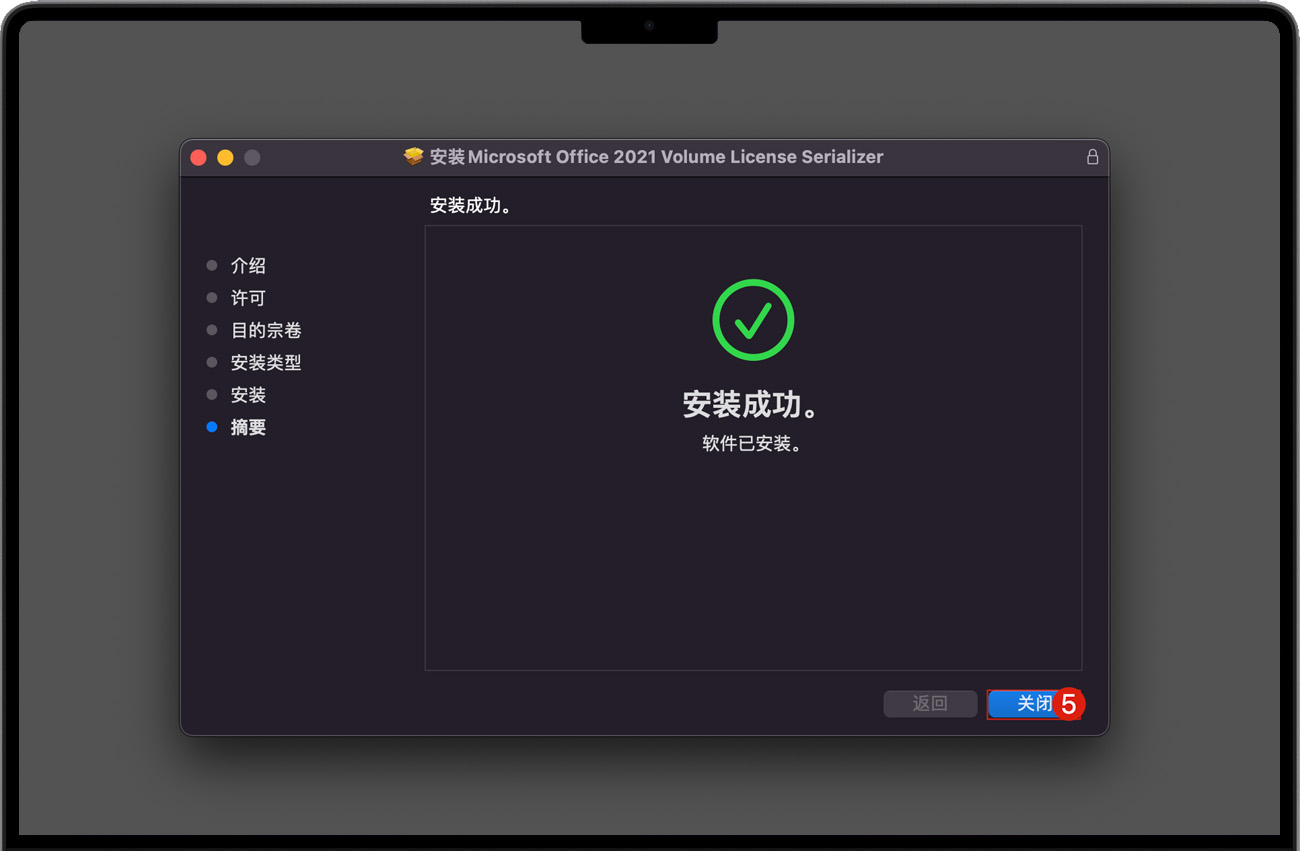This screenshot has width=1300, height=851.
Task: Click the package icon in the window title
Action: (414, 157)
